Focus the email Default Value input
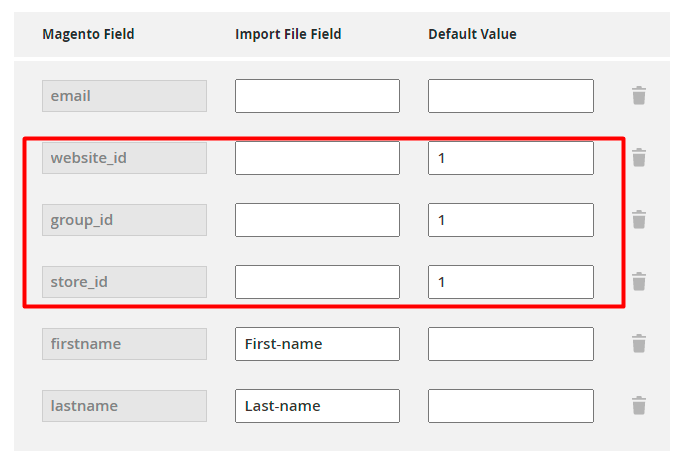This screenshot has height=456, width=685. click(x=510, y=96)
